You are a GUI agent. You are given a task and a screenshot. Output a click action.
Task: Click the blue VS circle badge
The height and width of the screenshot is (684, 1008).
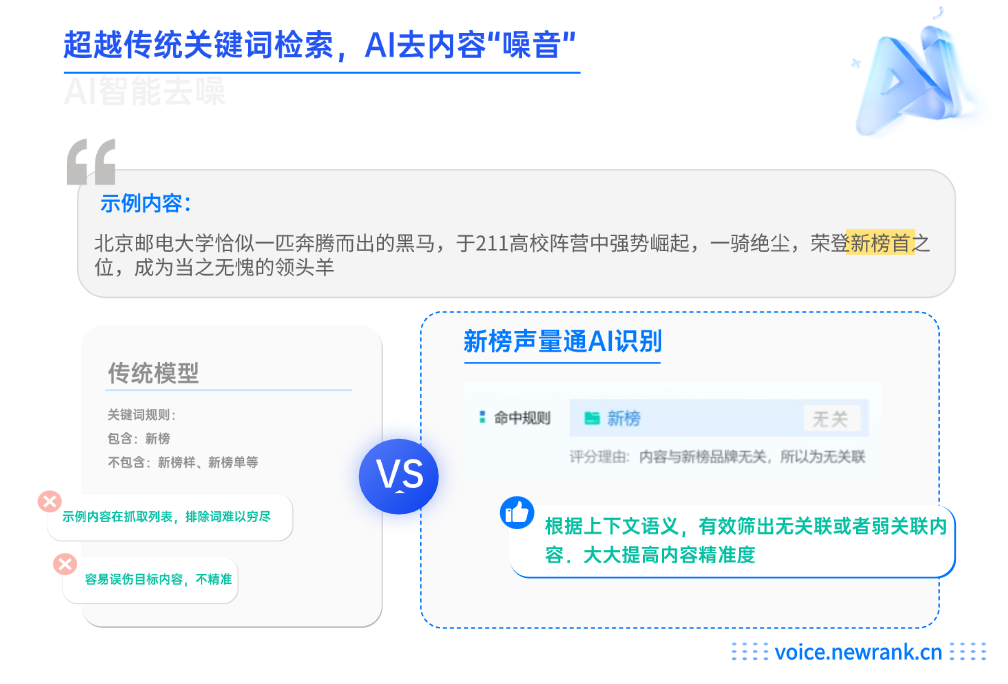(x=399, y=476)
